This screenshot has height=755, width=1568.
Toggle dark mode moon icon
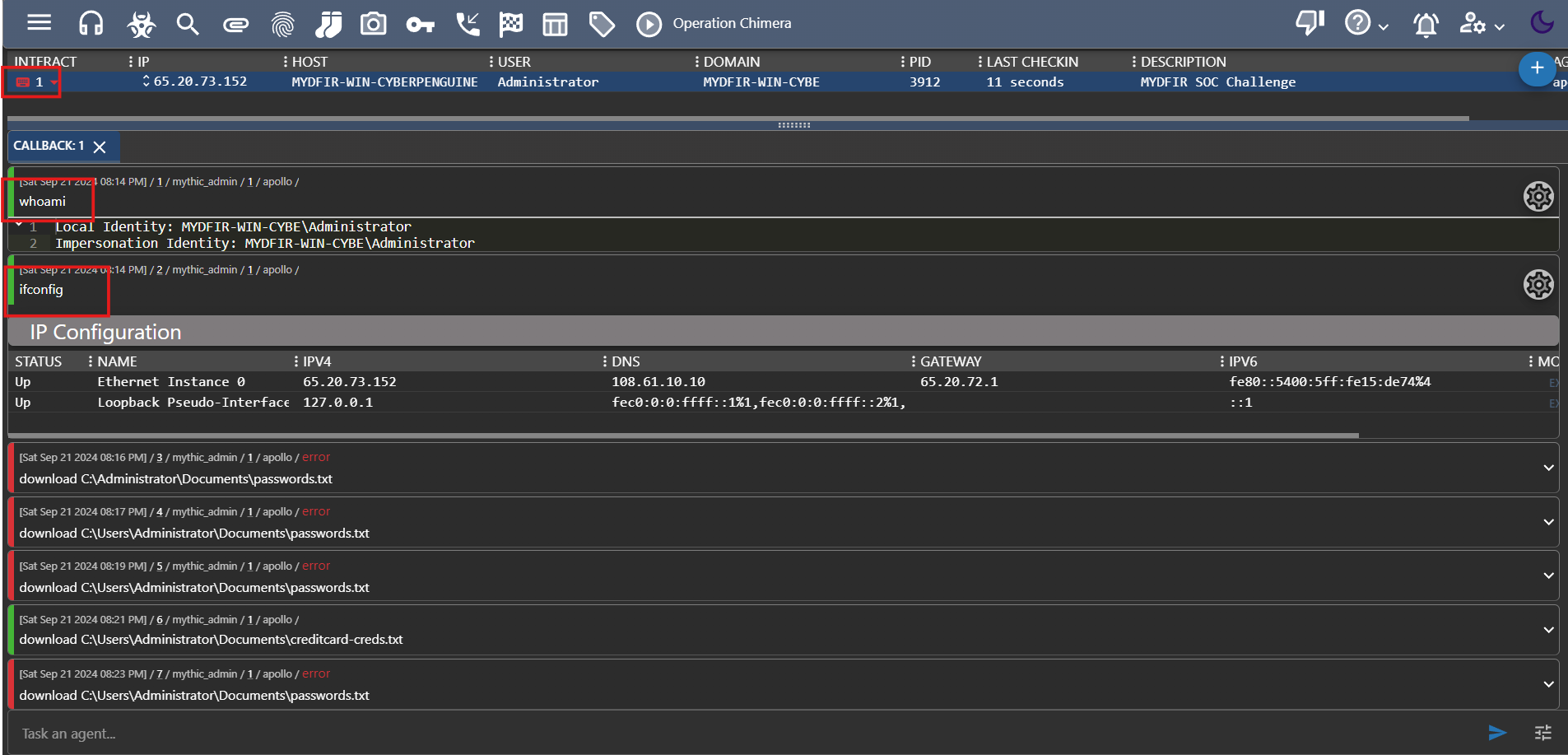[x=1541, y=22]
